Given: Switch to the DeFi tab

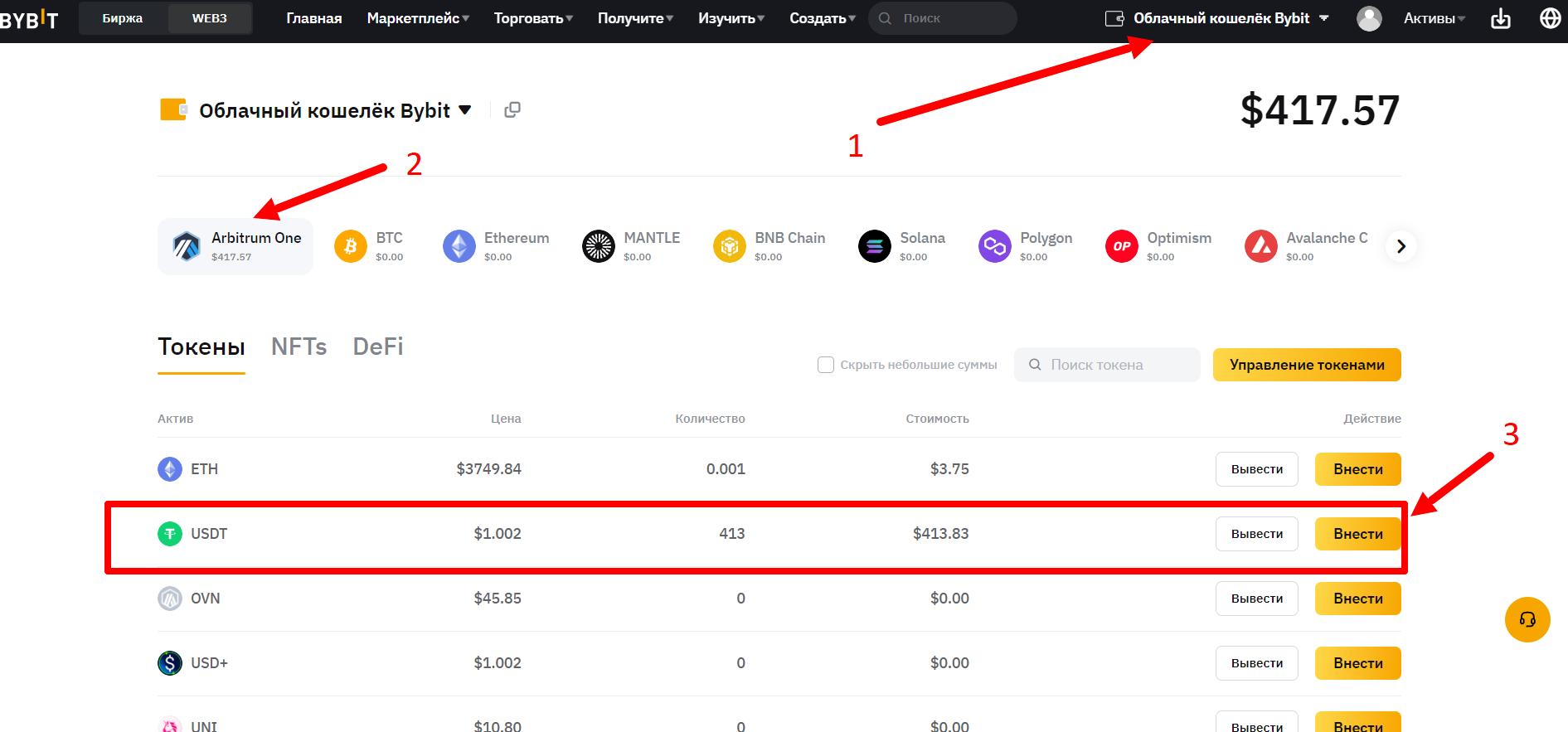Looking at the screenshot, I should 378,347.
